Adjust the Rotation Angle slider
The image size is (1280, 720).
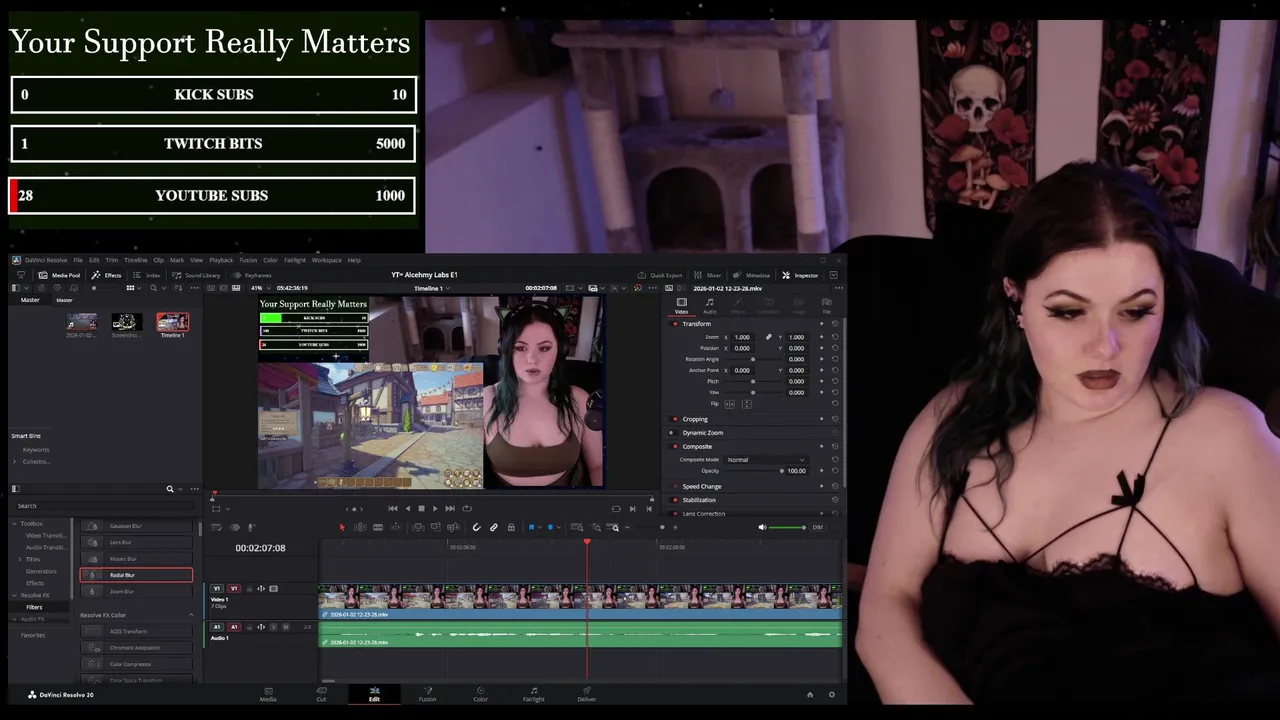tap(753, 359)
